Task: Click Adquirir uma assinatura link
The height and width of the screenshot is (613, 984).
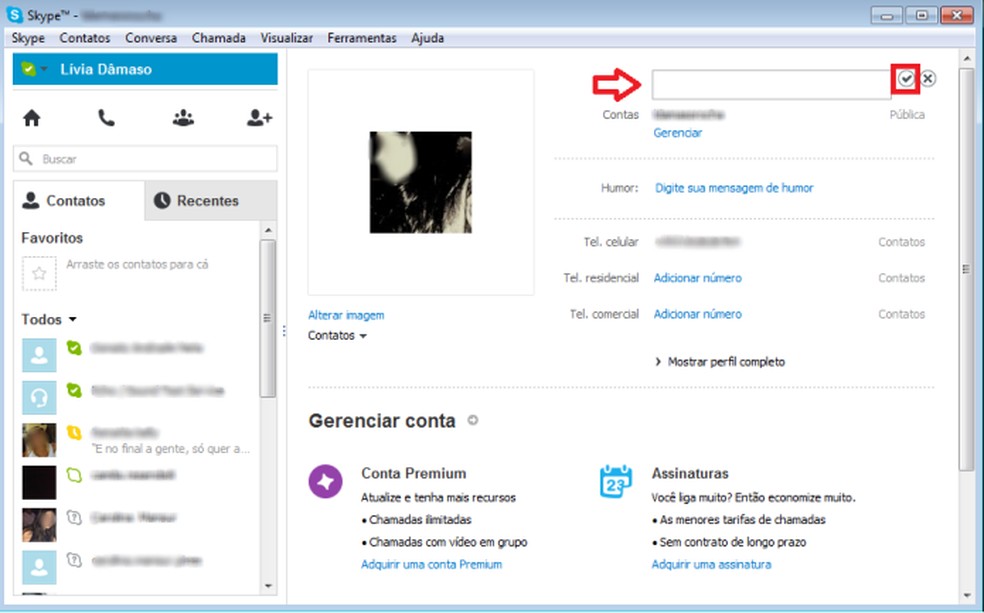Action: (711, 564)
